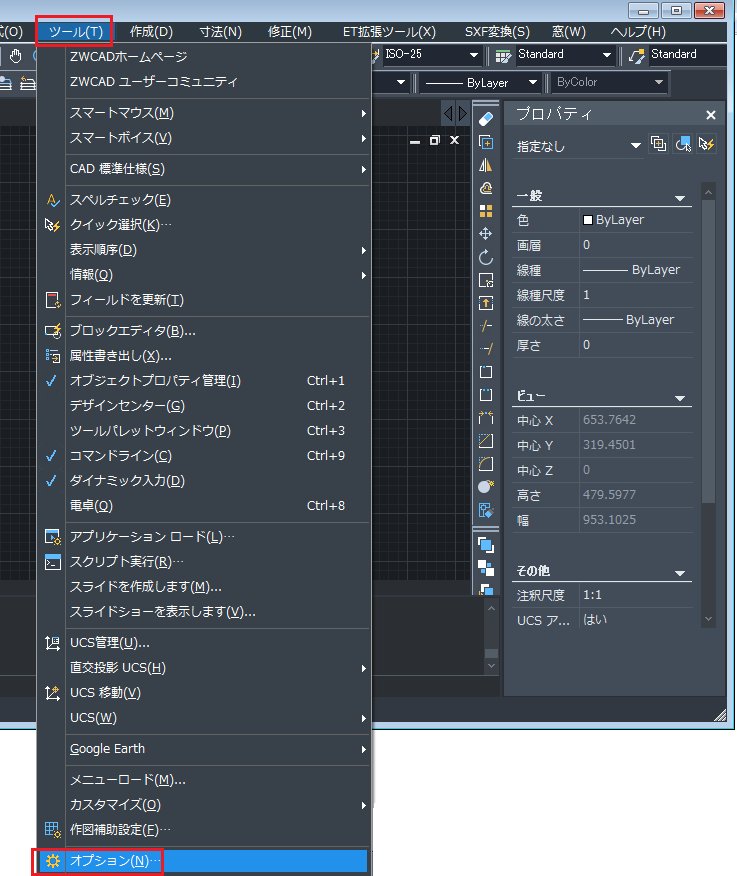Screen dimensions: 737x876
Task: Toggle PICKADD icon in Properties panel
Action: [658, 144]
